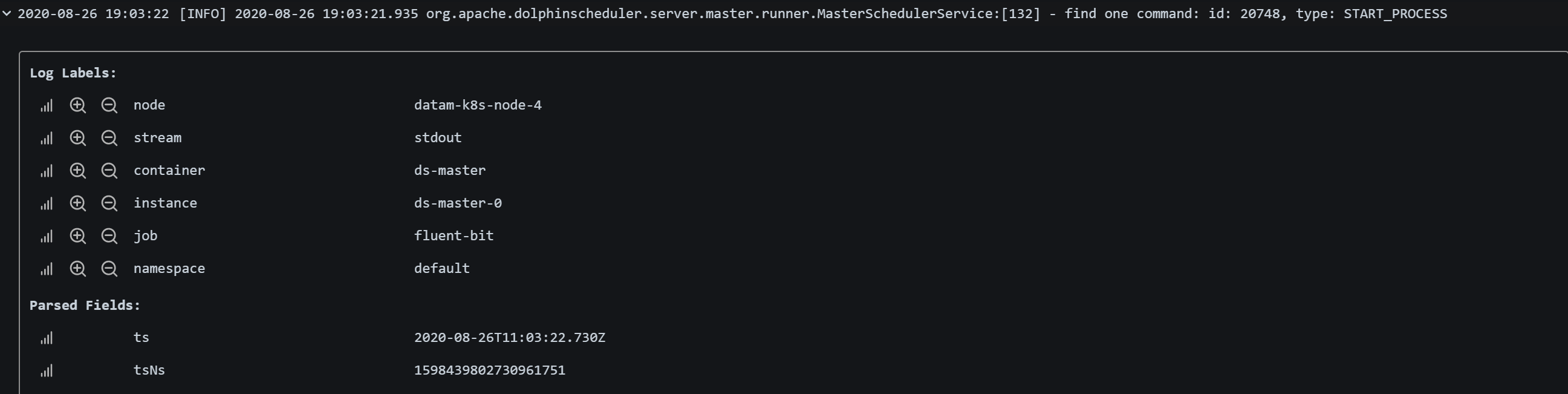Filter out the namespace value default

coord(109,269)
